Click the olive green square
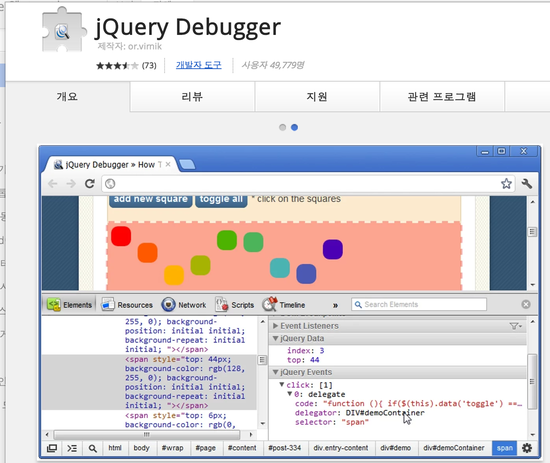The height and width of the screenshot is (463, 550). pyautogui.click(x=200, y=265)
